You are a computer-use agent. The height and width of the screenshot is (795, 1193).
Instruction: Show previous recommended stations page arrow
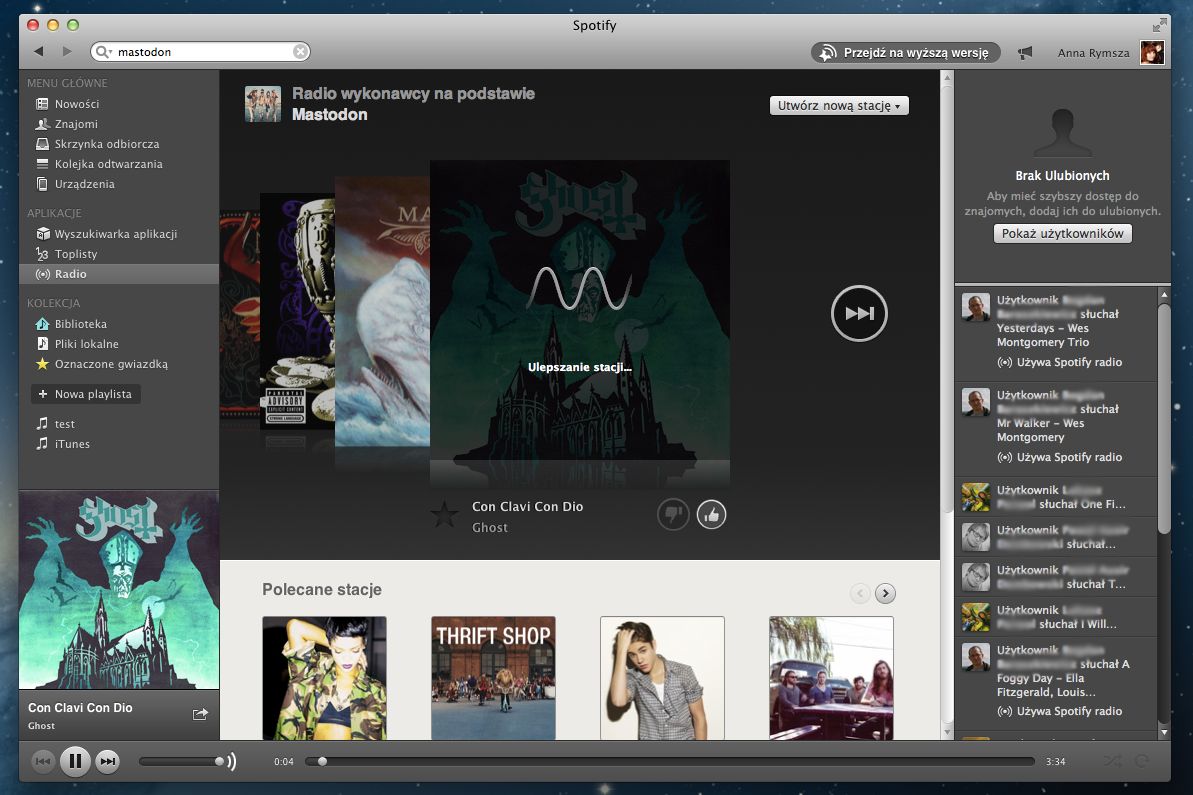pyautogui.click(x=860, y=593)
